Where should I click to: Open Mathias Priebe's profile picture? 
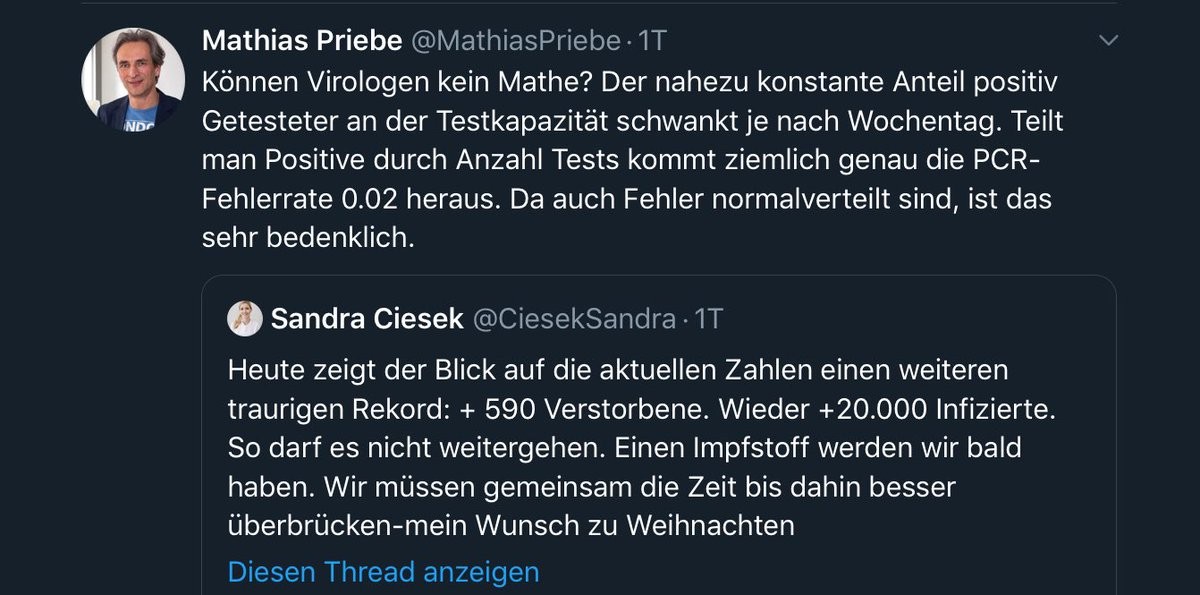[x=133, y=80]
